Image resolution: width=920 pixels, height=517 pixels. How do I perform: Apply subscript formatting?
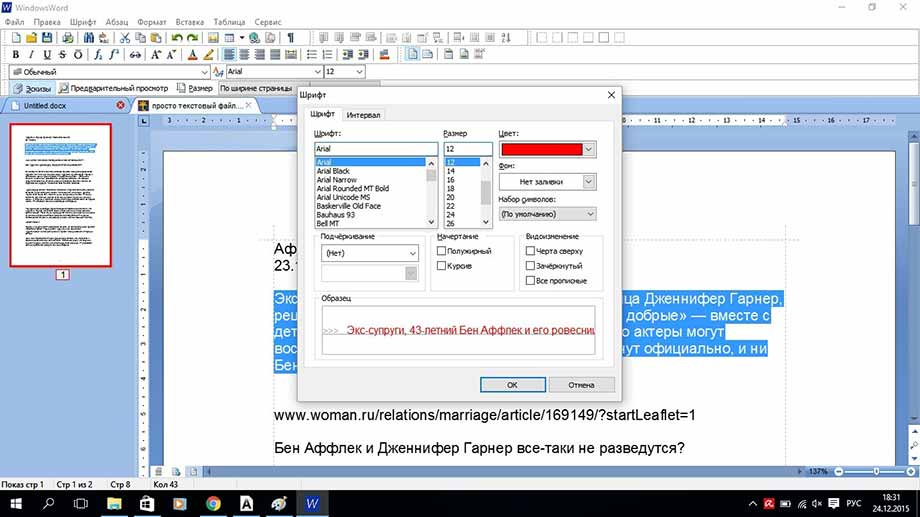(x=98, y=55)
